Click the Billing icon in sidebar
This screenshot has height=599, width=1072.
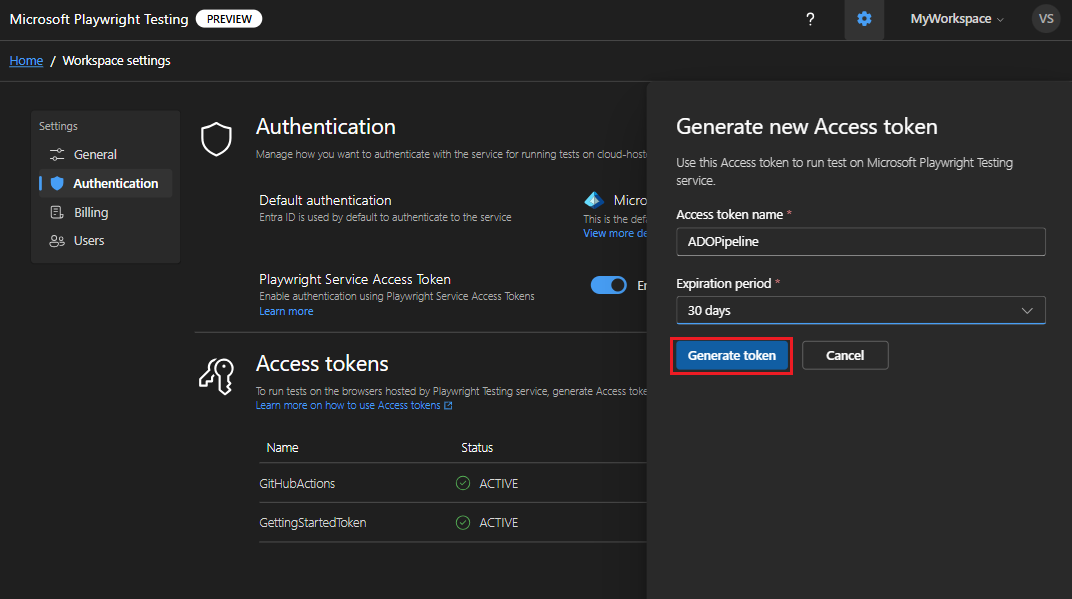click(x=57, y=213)
